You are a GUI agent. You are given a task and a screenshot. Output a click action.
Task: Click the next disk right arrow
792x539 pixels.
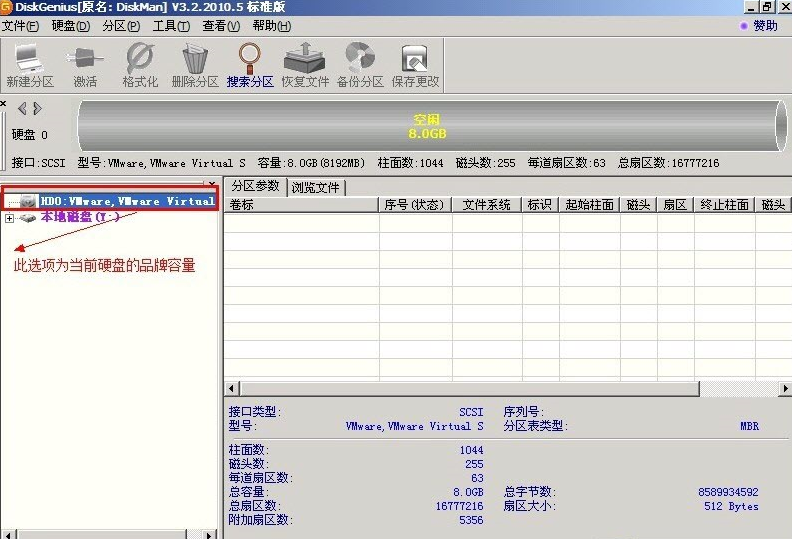[37, 108]
